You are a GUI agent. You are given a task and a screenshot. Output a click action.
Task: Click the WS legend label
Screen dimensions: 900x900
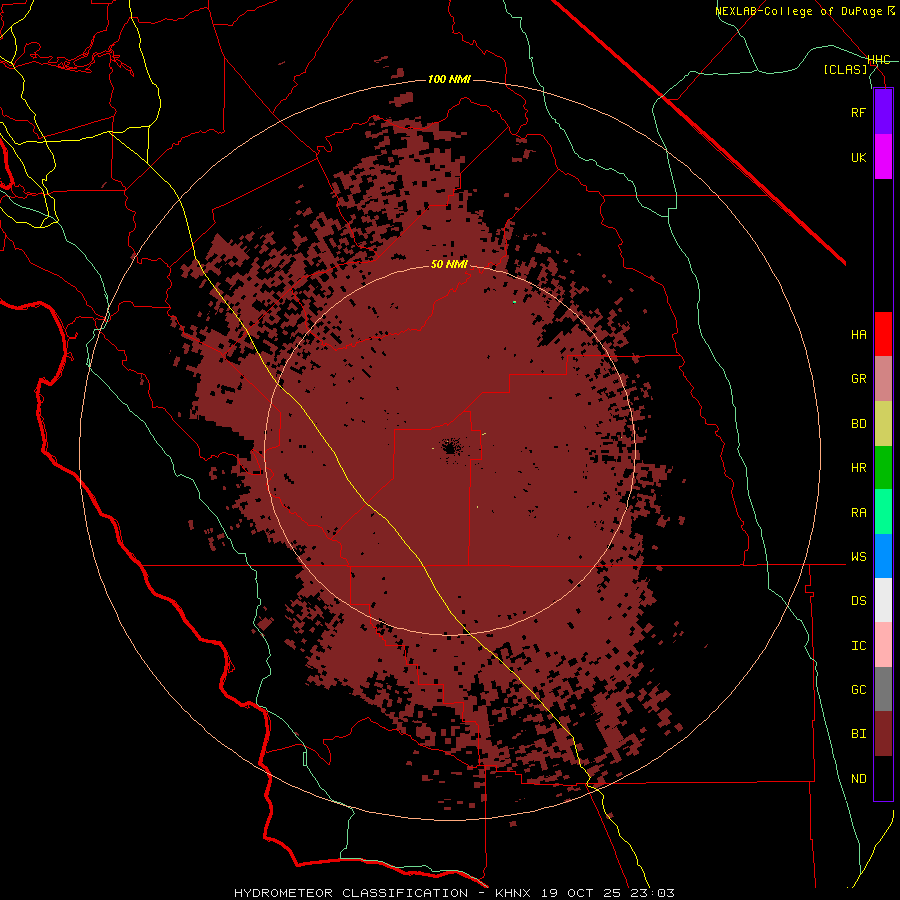coord(858,557)
